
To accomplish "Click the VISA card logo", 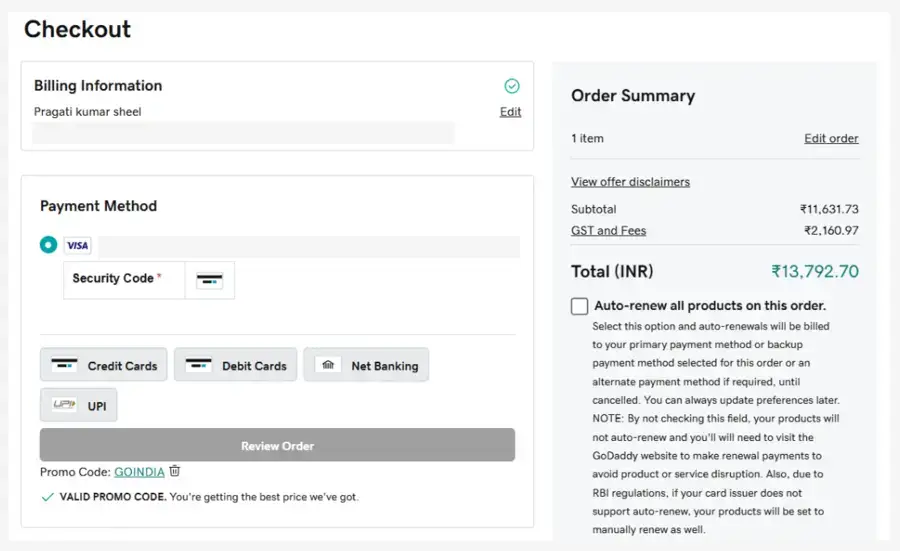I will pos(77,246).
